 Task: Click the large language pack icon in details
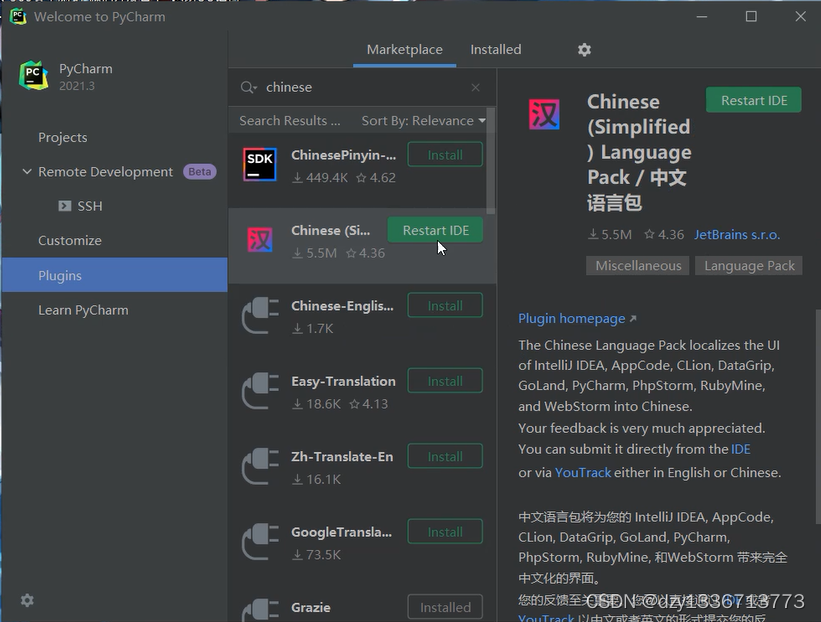544,114
